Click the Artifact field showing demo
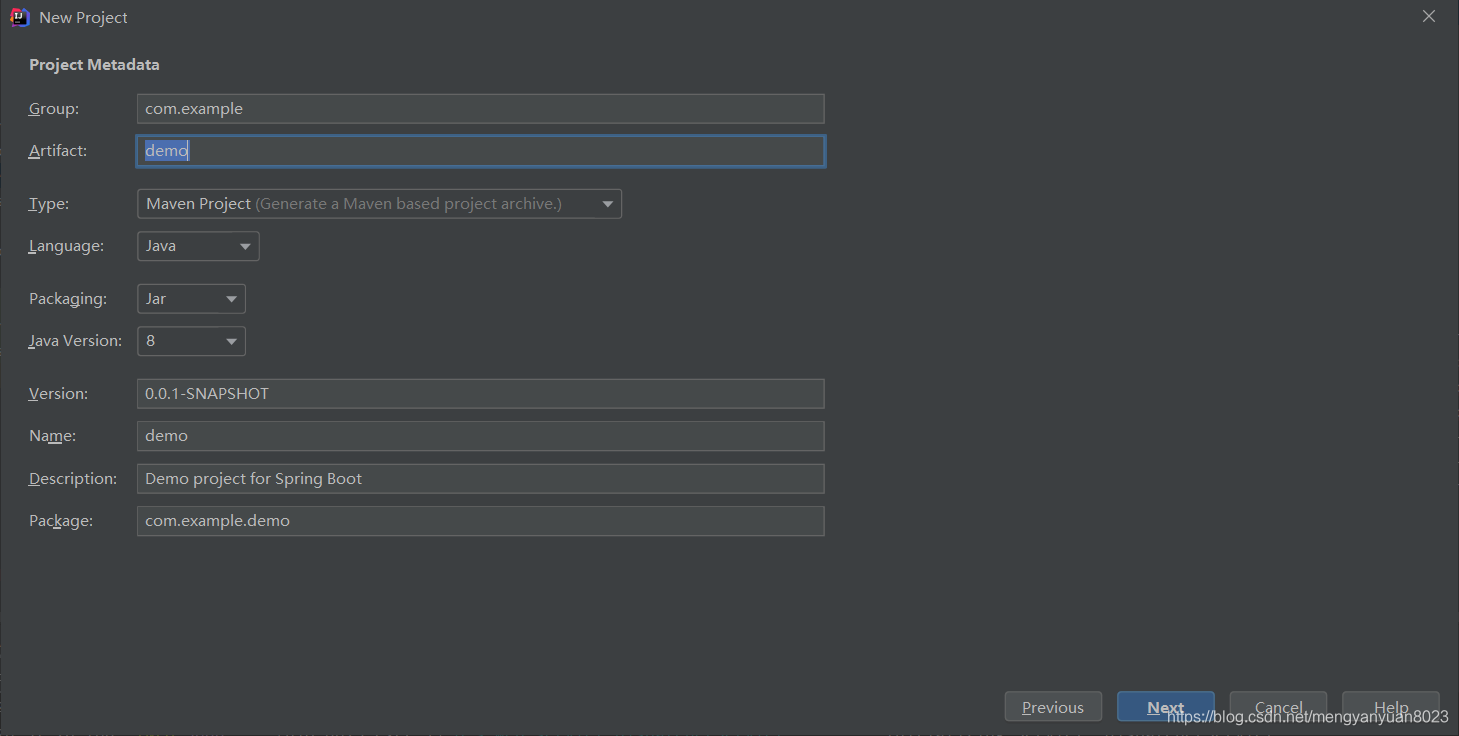 pyautogui.click(x=480, y=150)
